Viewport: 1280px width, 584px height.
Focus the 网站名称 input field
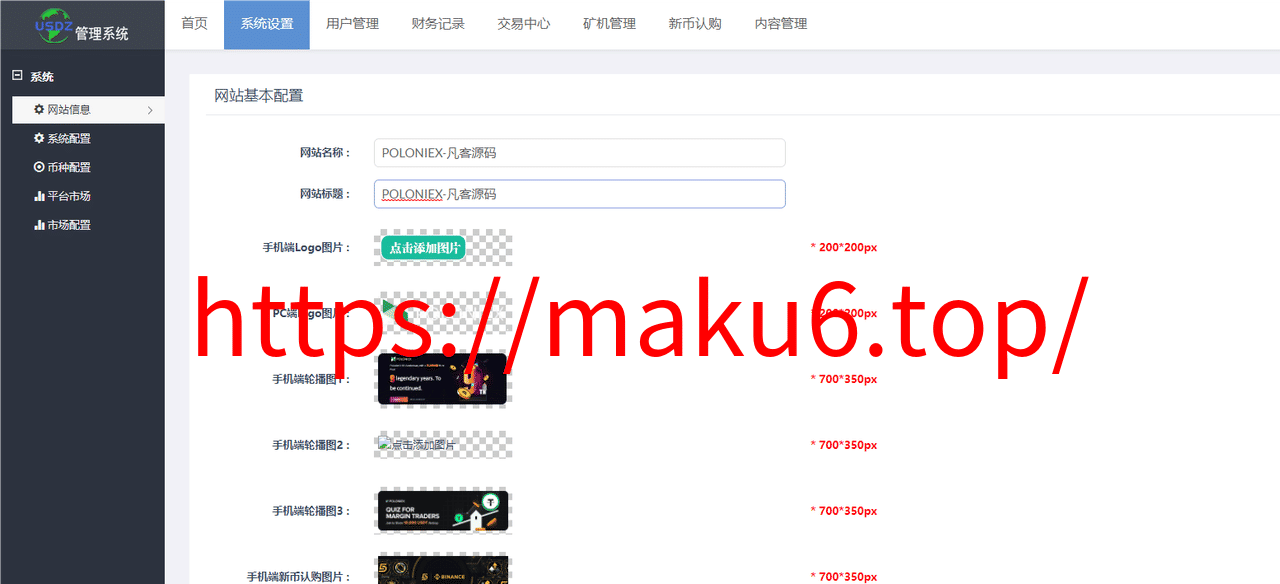click(x=579, y=153)
